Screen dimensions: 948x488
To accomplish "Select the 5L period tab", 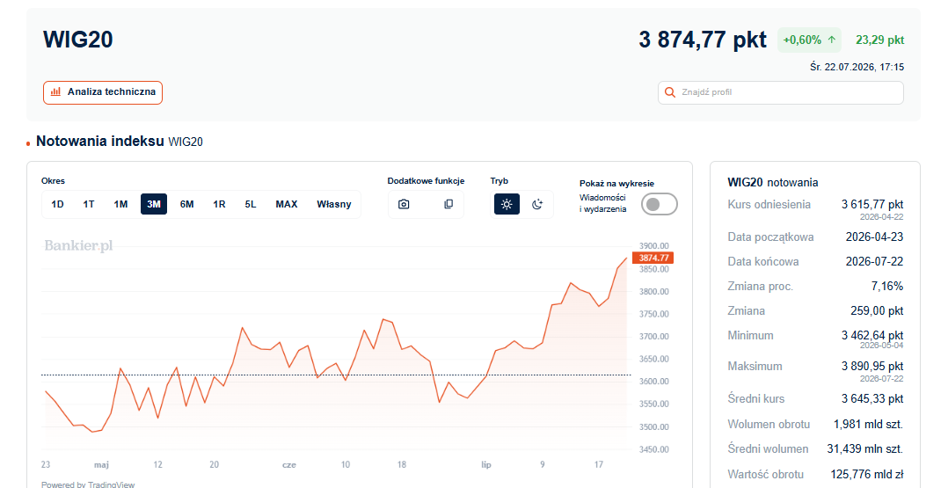I will pyautogui.click(x=250, y=204).
